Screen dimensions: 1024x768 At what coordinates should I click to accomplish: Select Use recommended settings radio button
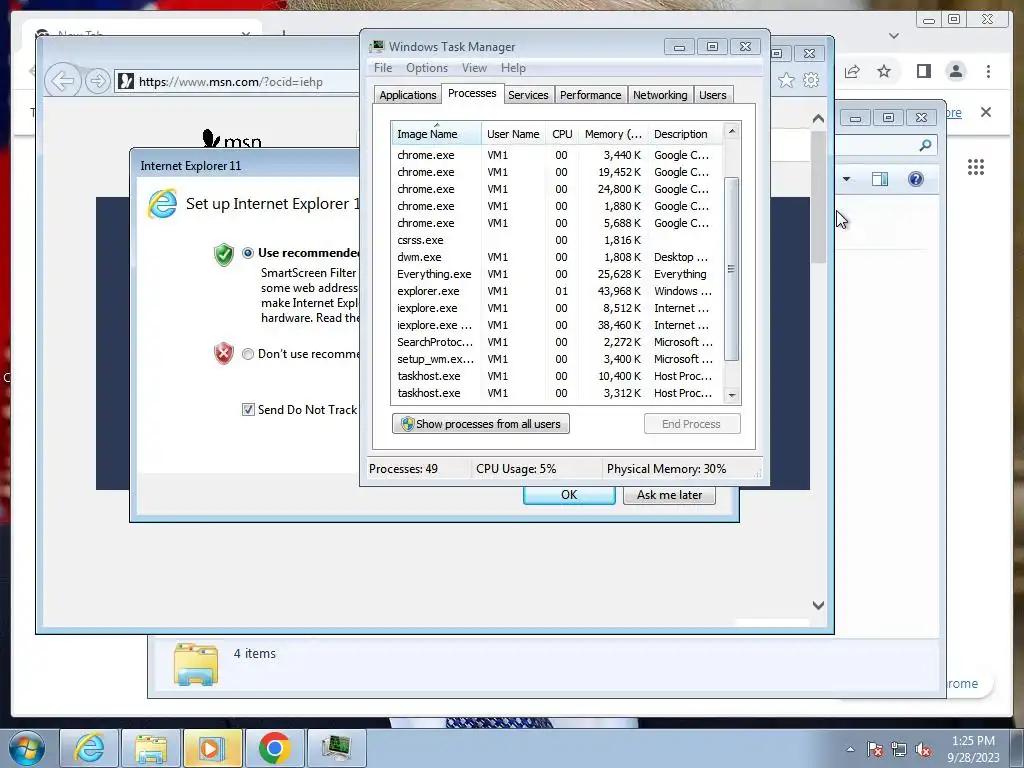click(248, 253)
